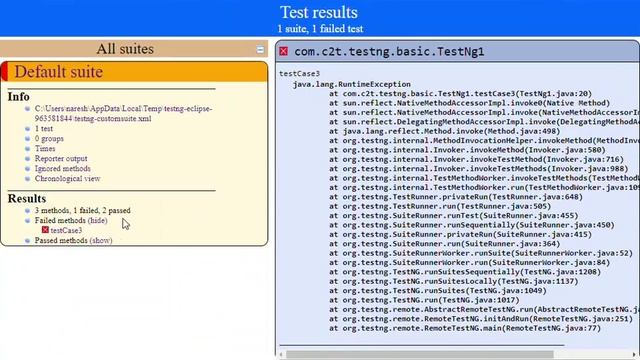Image resolution: width=640 pixels, height=360 pixels.
Task: Click '1 suite, 1 failed test' subtitle
Action: (x=320, y=29)
